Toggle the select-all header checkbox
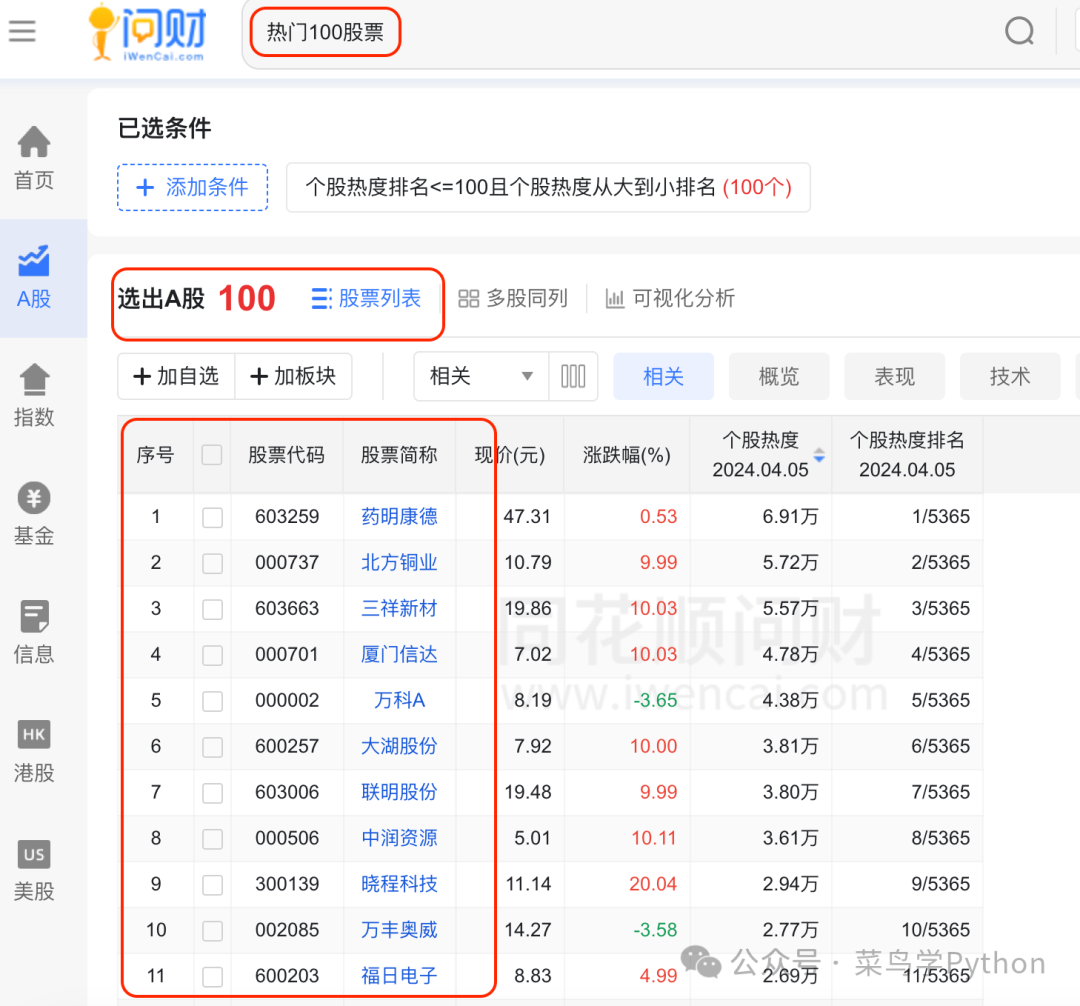The width and height of the screenshot is (1080, 1006). (x=212, y=454)
